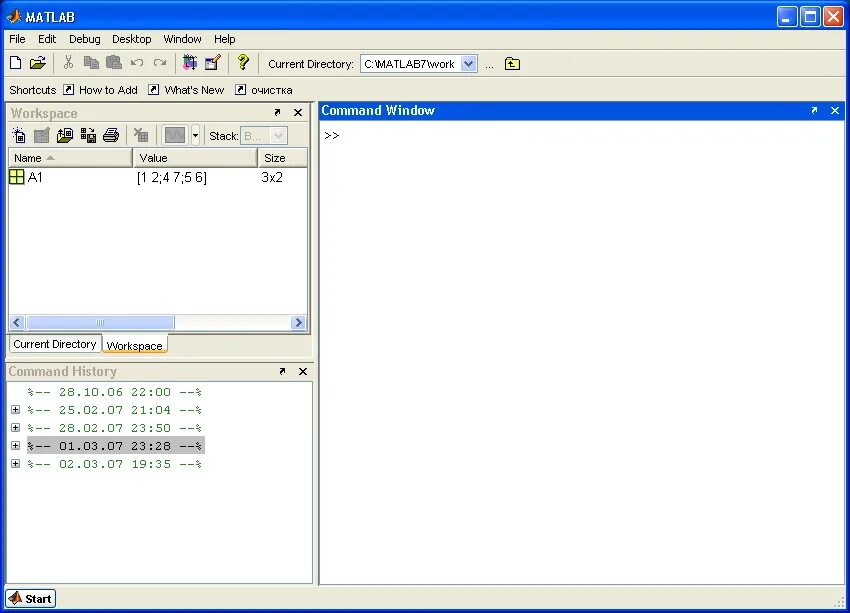Switch to the Workspace tab

134,345
